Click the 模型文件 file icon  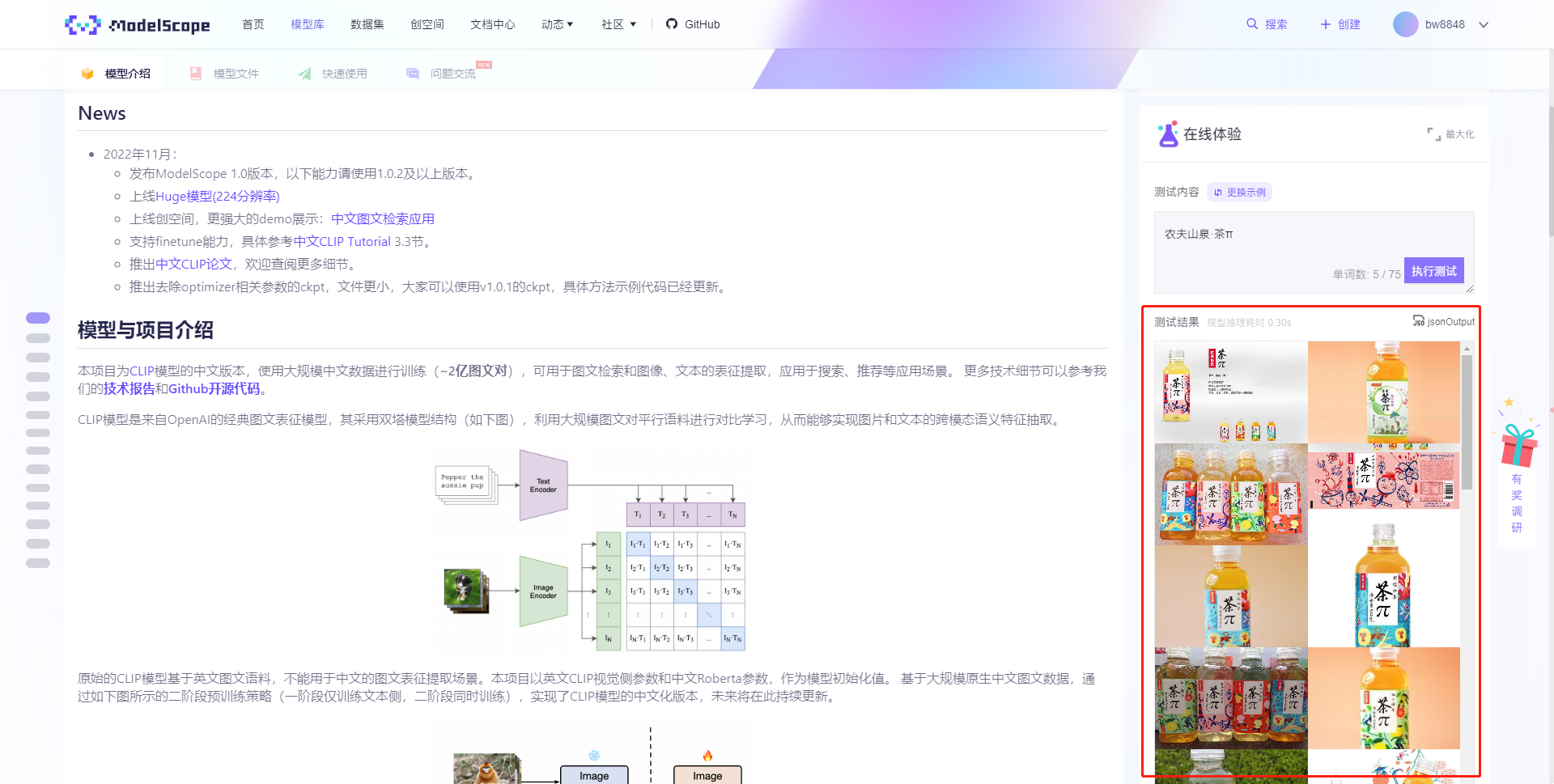(196, 74)
